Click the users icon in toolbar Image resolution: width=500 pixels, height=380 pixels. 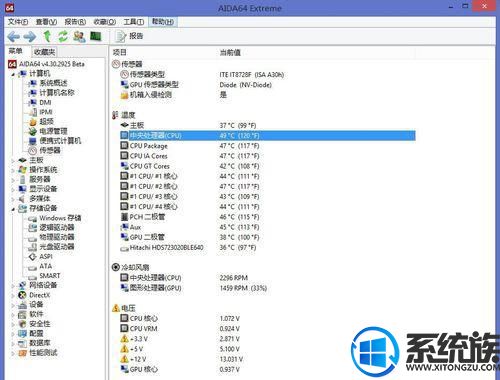(79, 36)
